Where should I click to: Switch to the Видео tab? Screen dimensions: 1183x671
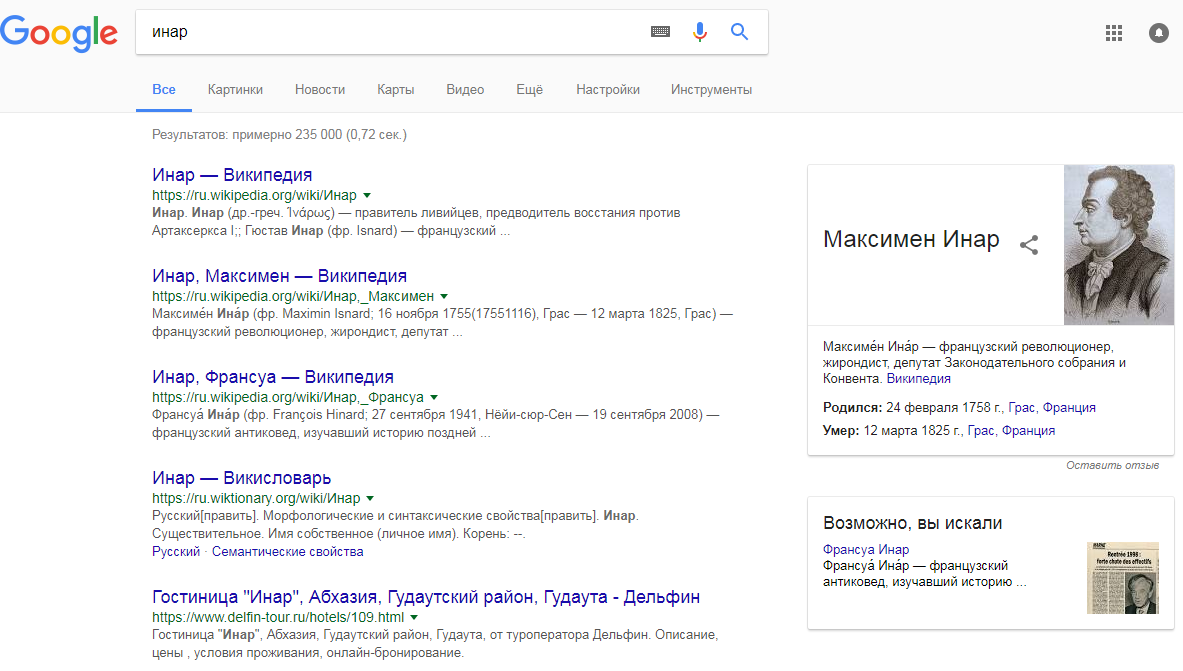tap(465, 90)
